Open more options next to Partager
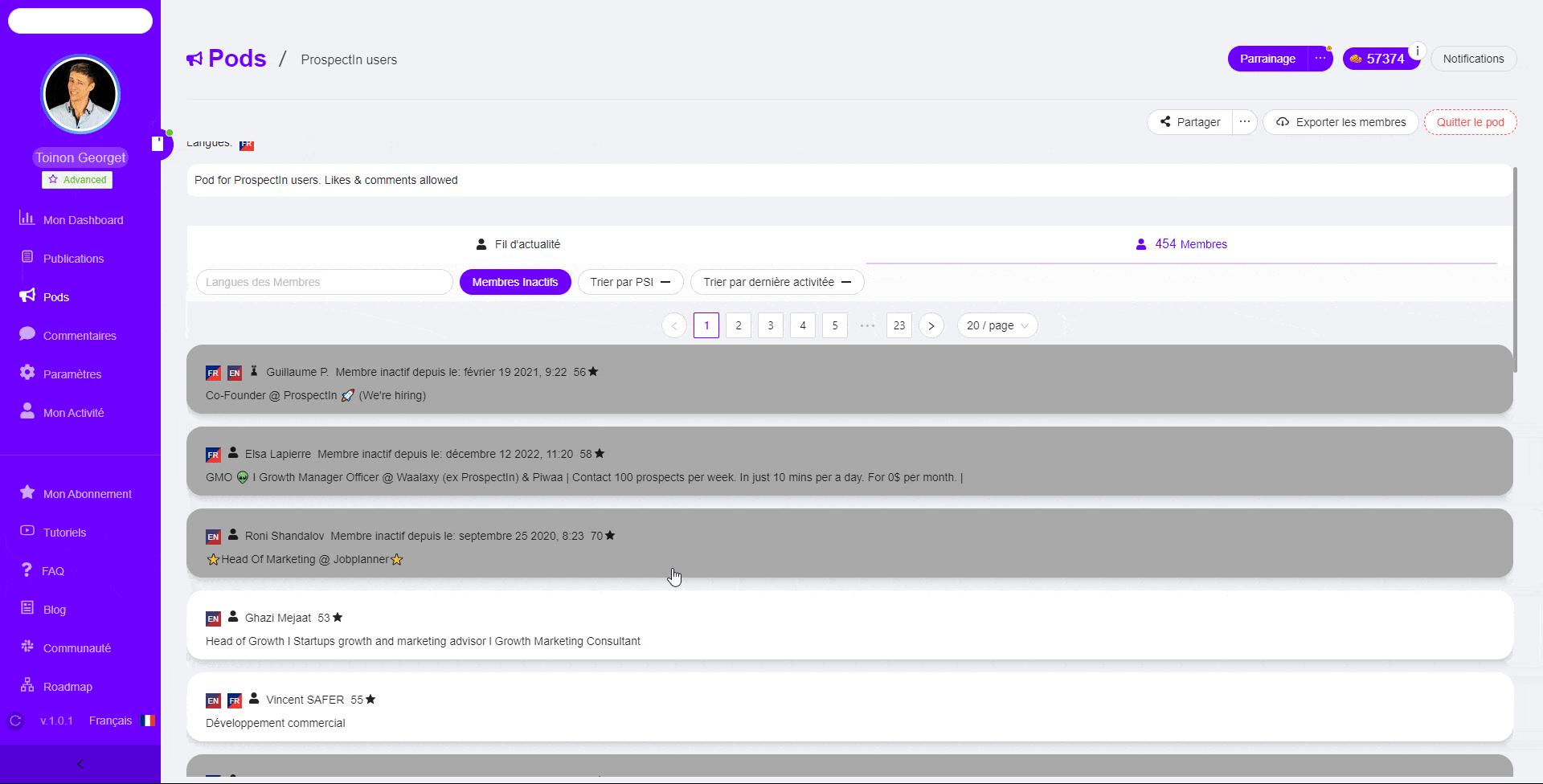 1244,122
